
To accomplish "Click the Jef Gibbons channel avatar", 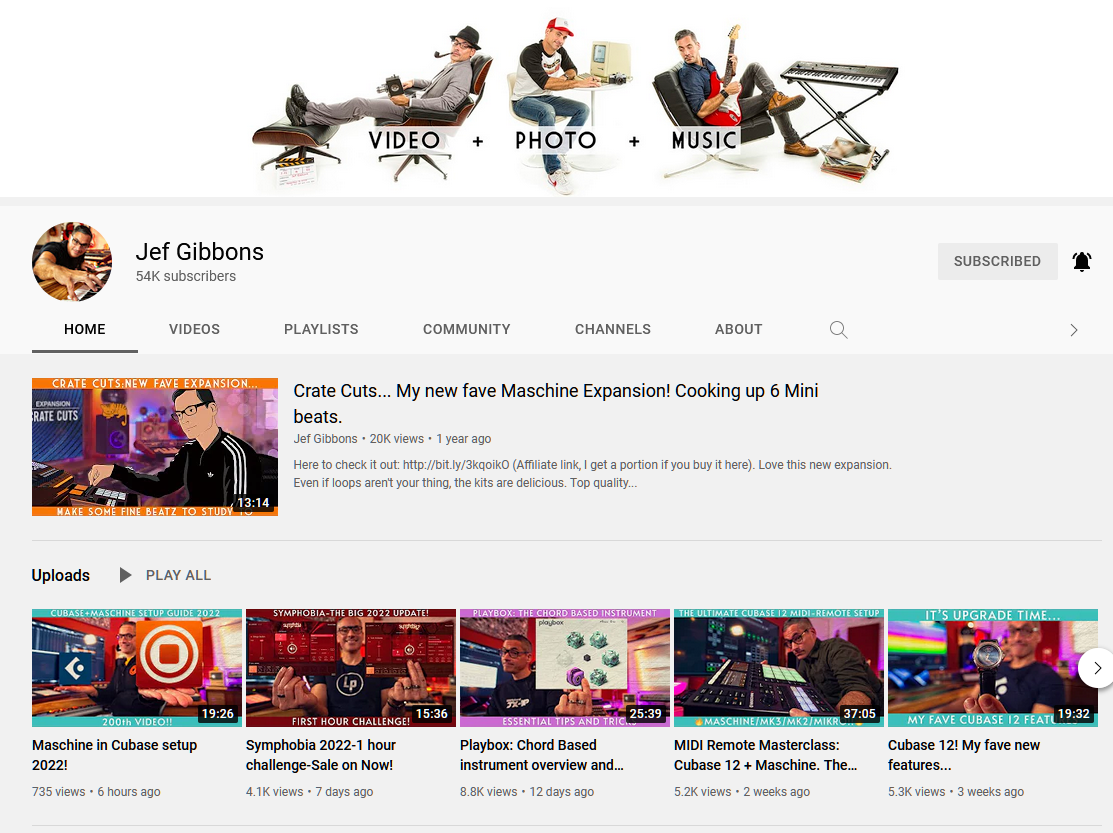I will click(72, 262).
